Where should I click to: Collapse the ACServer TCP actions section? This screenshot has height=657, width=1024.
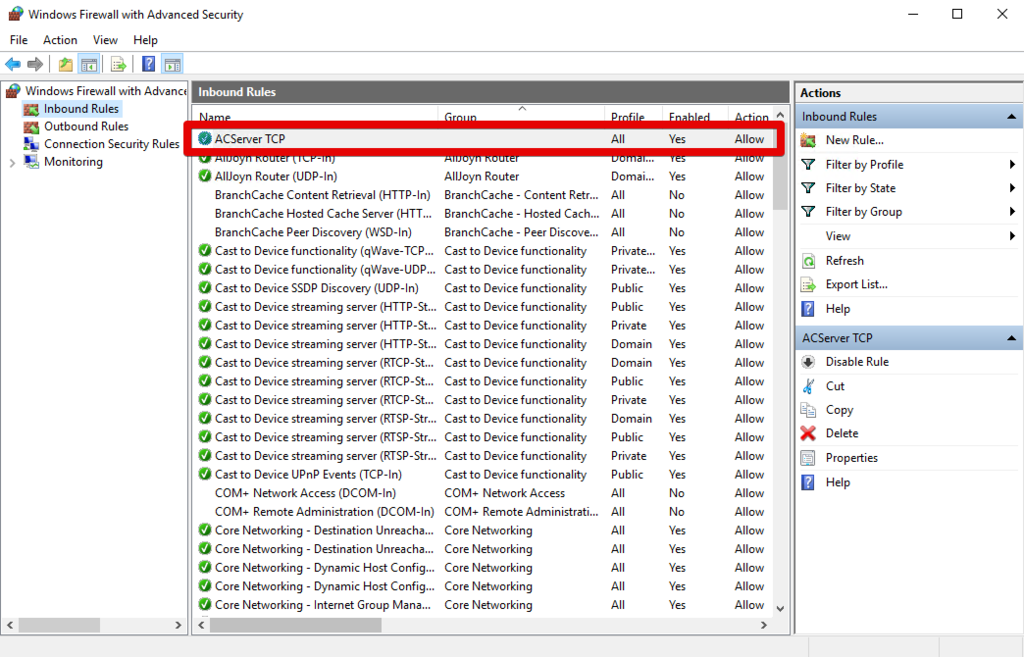(x=1011, y=338)
